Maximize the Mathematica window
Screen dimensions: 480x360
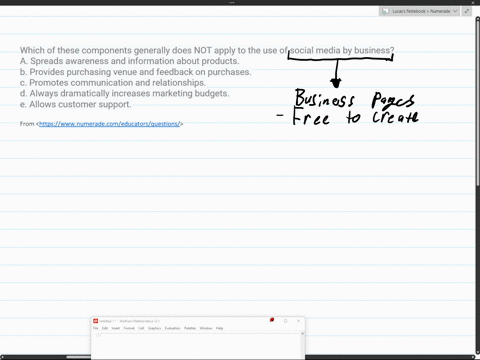(x=285, y=321)
